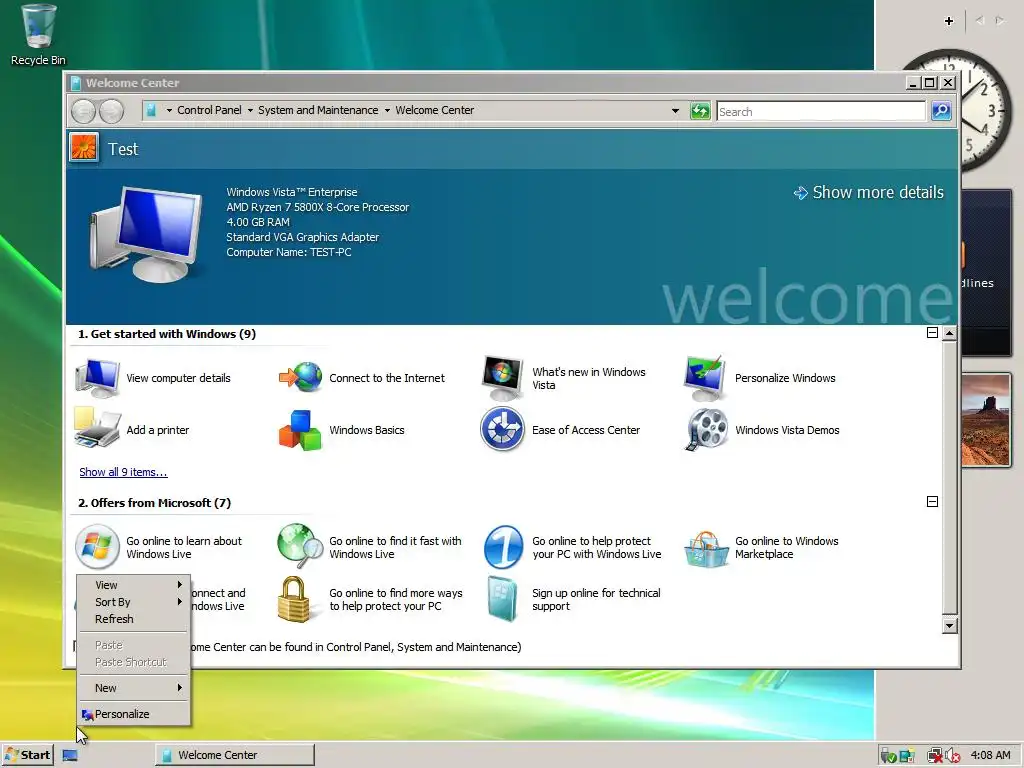Click the leftmost green shield tray icon

coord(888,756)
